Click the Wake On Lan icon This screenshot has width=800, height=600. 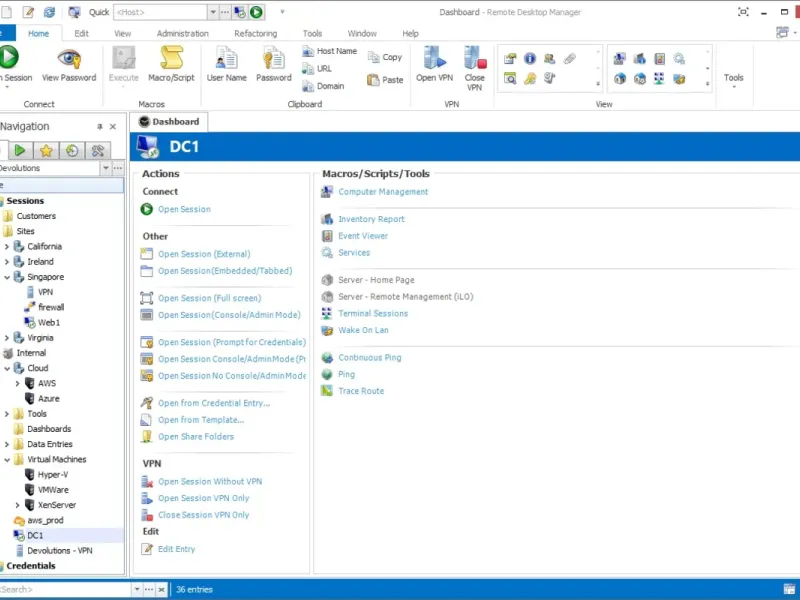point(327,330)
